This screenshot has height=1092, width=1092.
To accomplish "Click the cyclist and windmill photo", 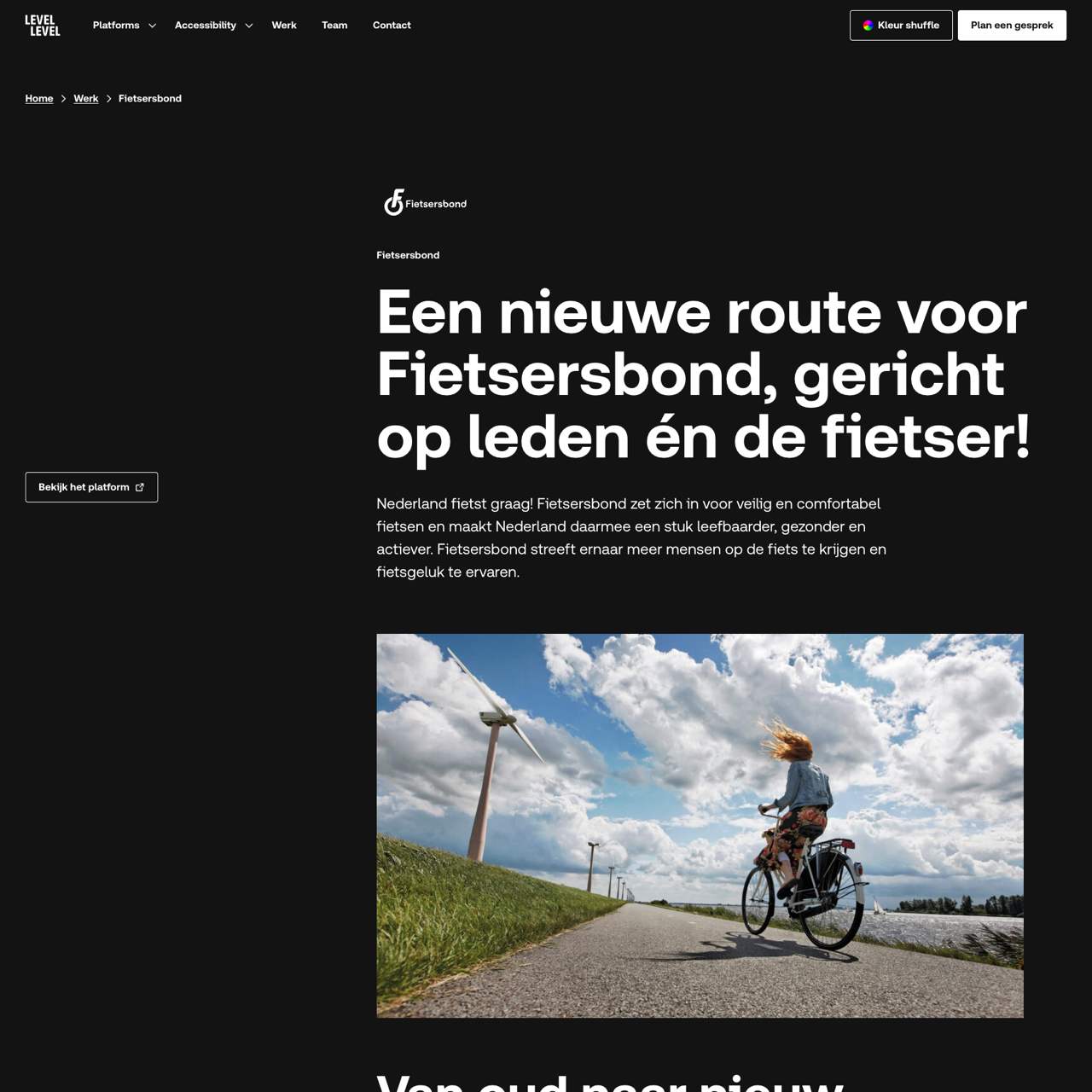I will (700, 825).
